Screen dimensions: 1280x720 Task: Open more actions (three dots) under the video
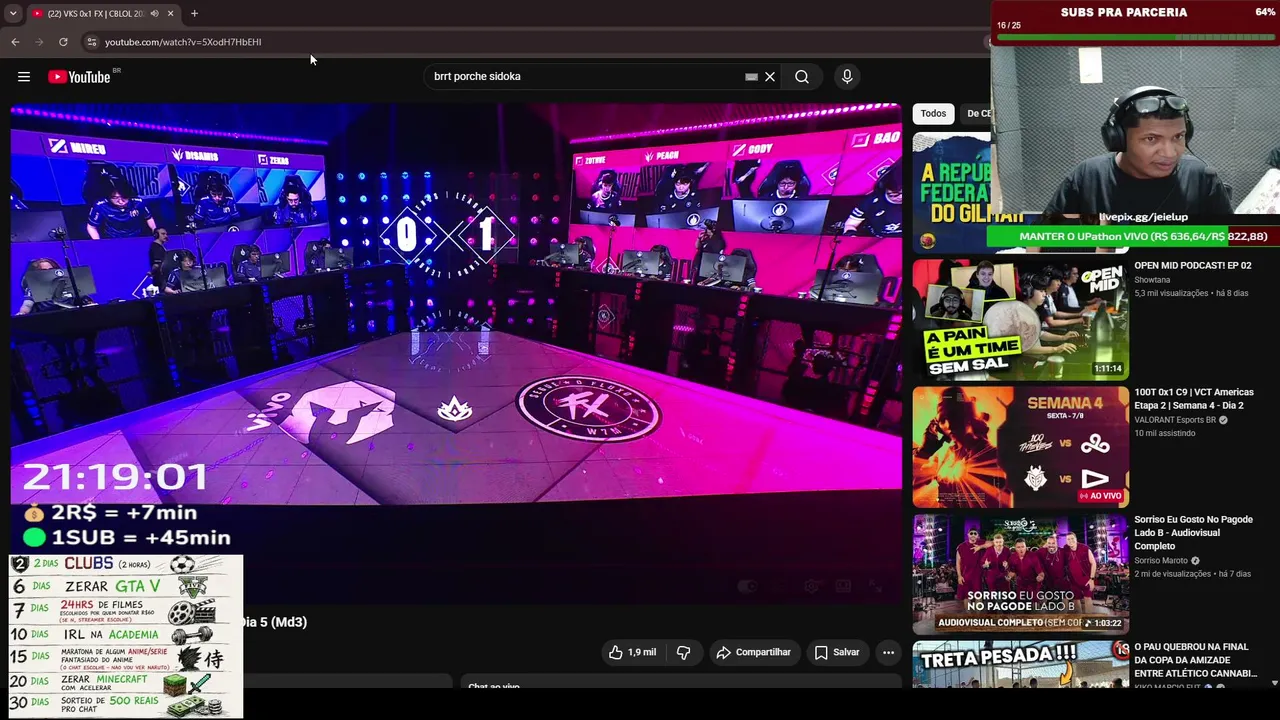pos(888,652)
